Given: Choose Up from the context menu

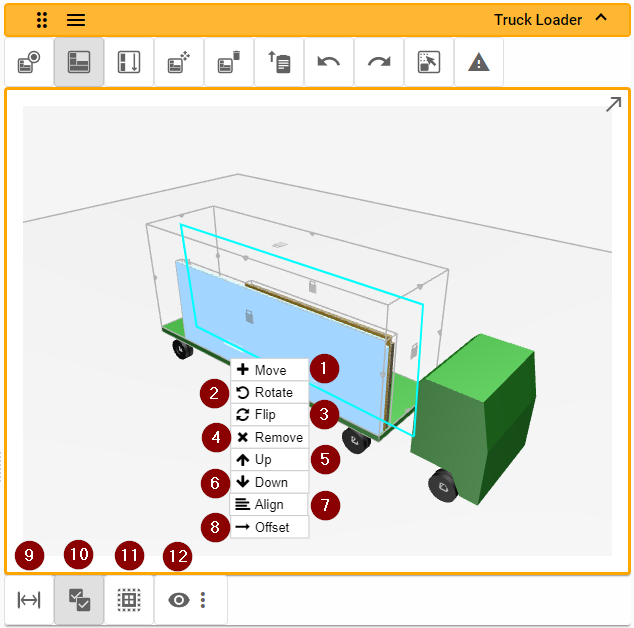Looking at the screenshot, I should [269, 459].
